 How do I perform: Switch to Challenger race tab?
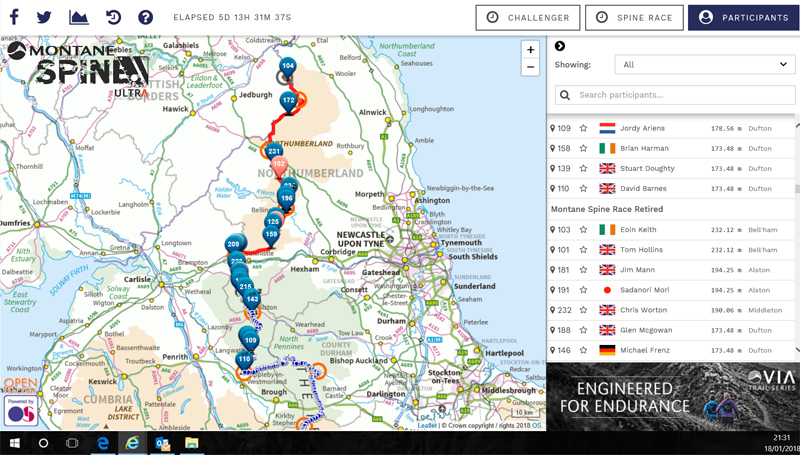tap(528, 17)
